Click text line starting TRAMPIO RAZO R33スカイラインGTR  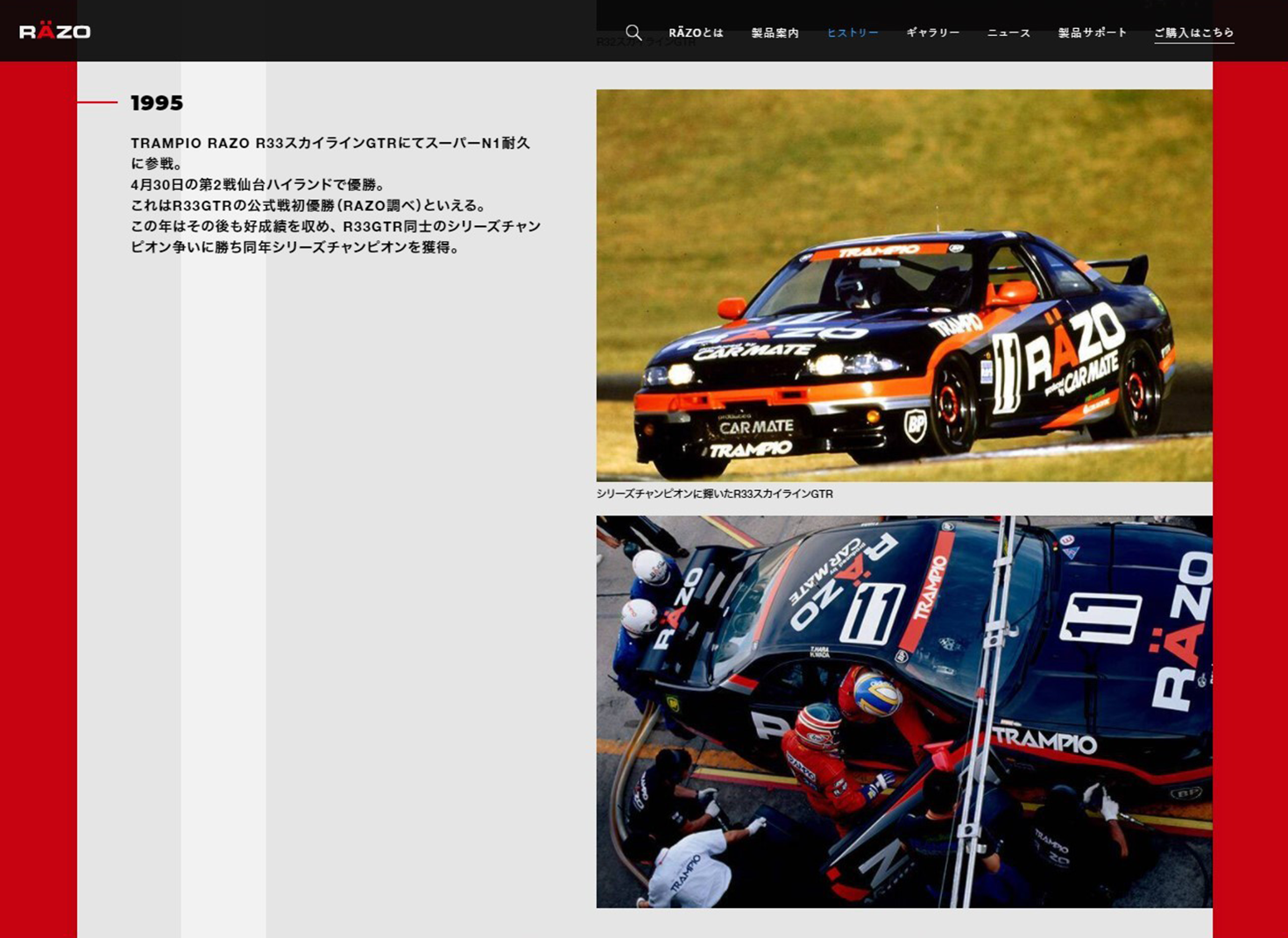[x=330, y=143]
